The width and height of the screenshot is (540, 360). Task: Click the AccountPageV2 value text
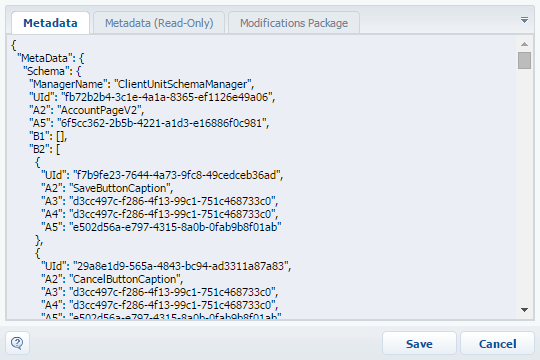point(101,110)
